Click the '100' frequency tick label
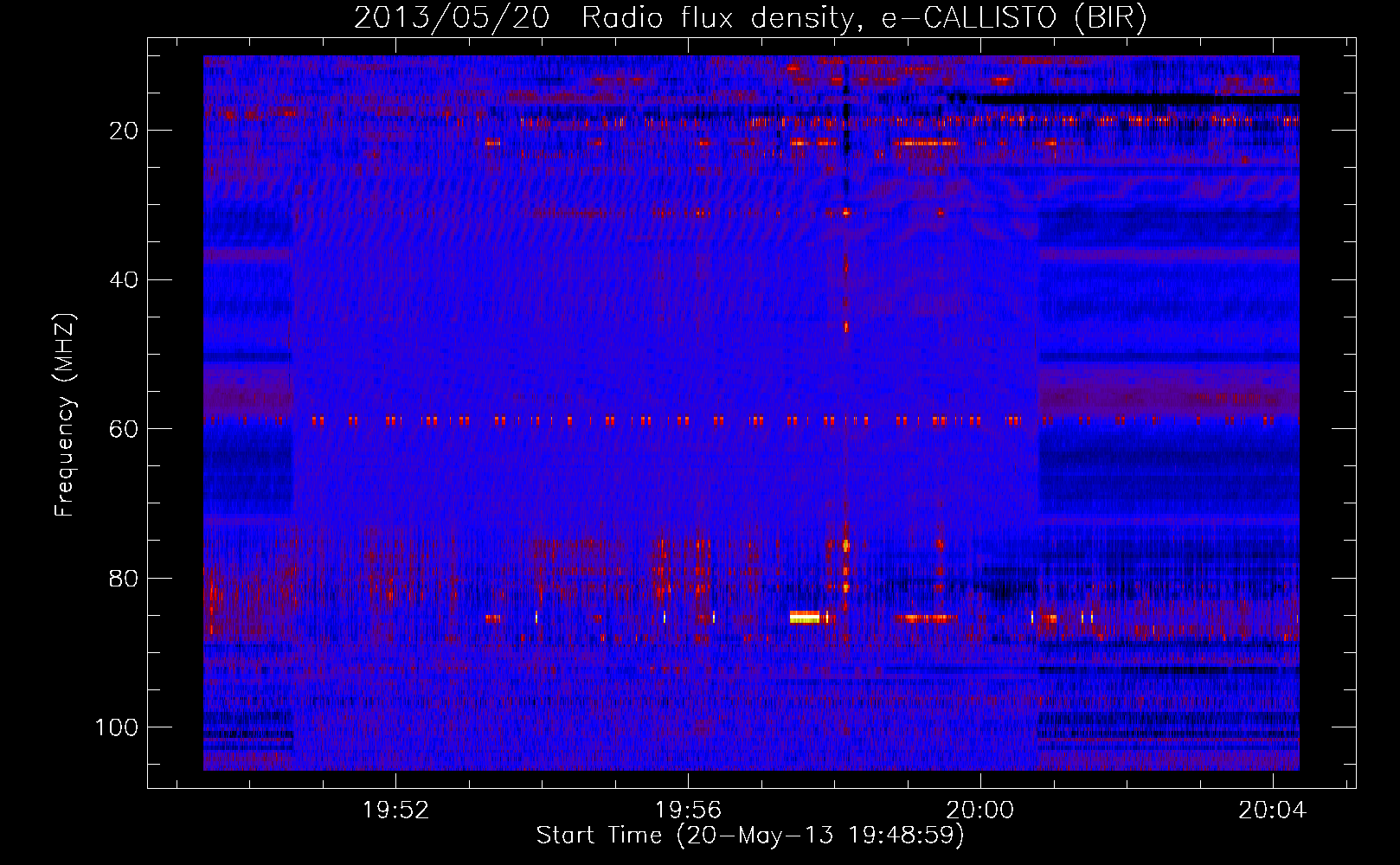 pos(118,727)
